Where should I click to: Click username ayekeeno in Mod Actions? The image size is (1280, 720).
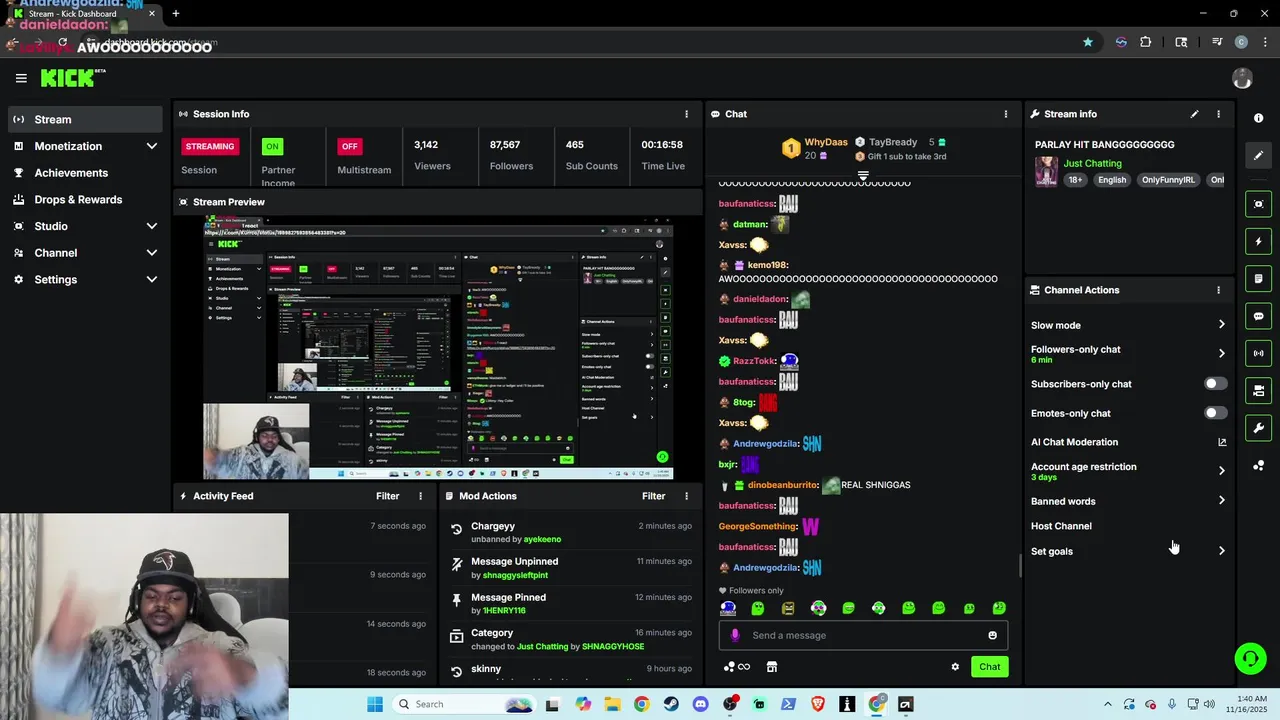[x=542, y=539]
